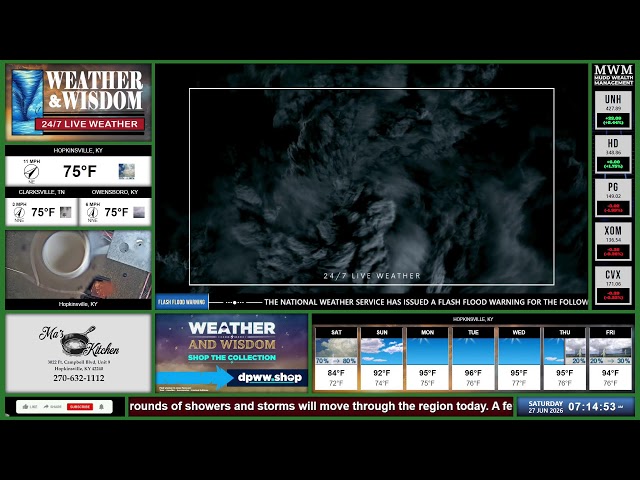Click the Shop The Collection text
The image size is (640, 480).
[232, 358]
